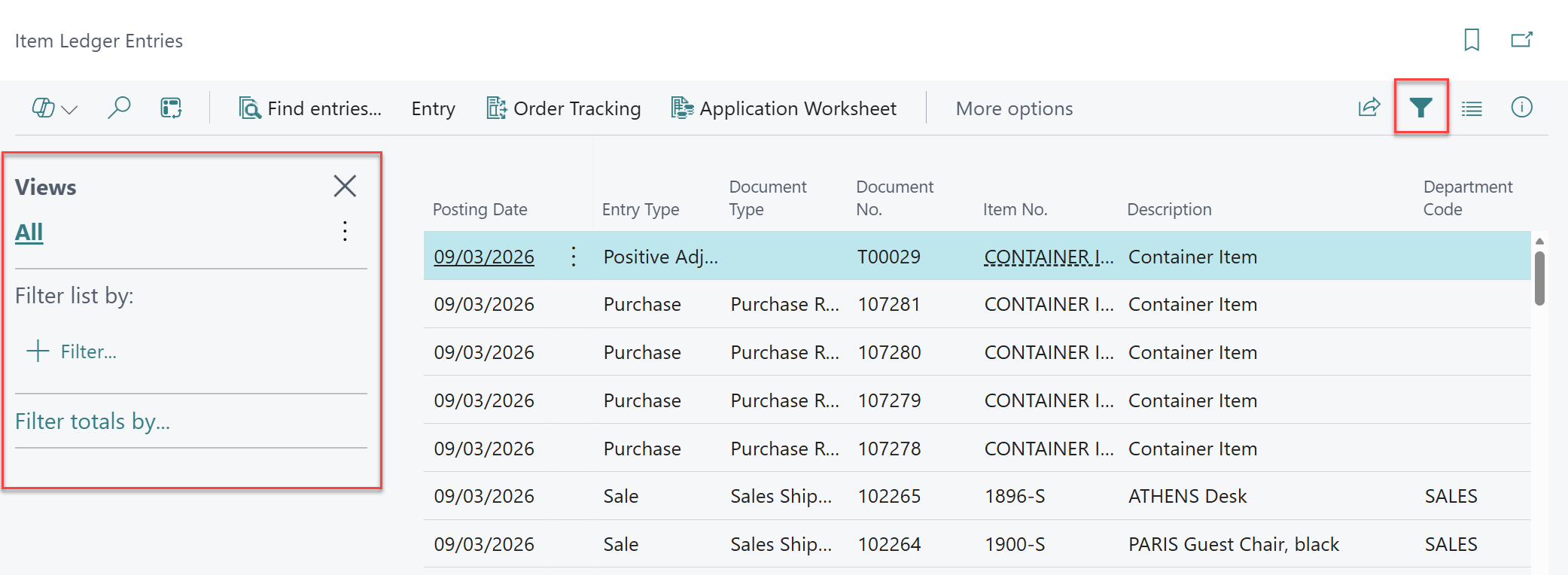Select the All view link
The image size is (1568, 575).
(x=29, y=233)
